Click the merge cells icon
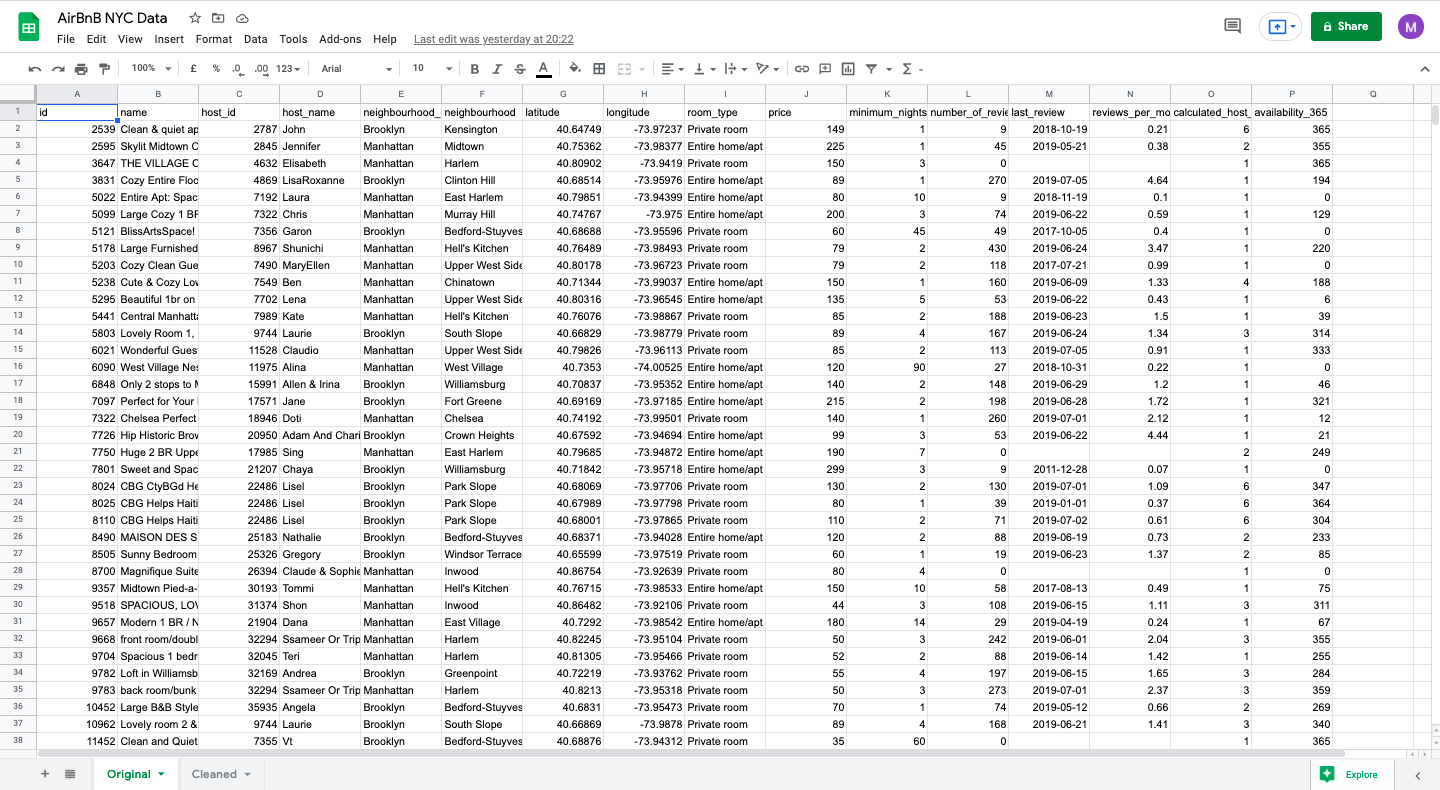Viewport: 1440px width, 790px height. point(624,69)
